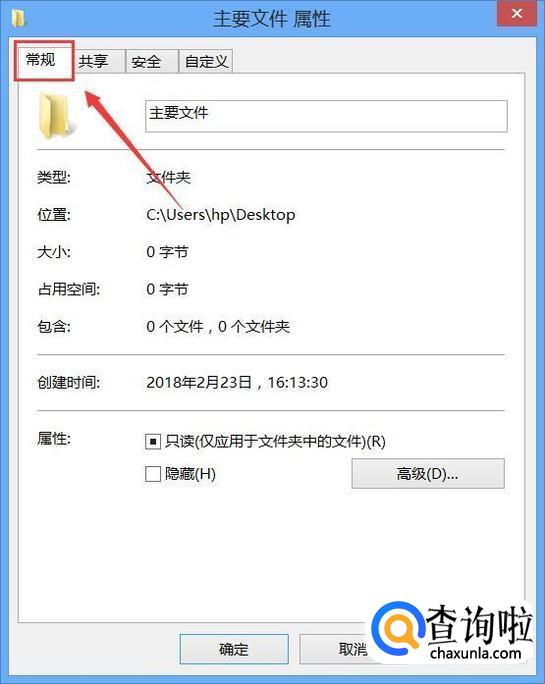Click the small folder icon in title bar
545x684 pixels.
coord(18,19)
